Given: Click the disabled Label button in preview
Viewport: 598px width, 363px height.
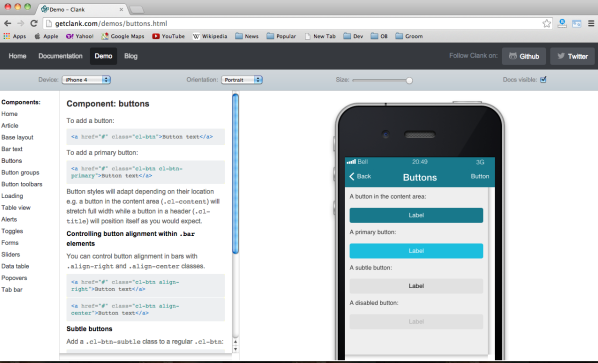Looking at the screenshot, I should coord(416,321).
